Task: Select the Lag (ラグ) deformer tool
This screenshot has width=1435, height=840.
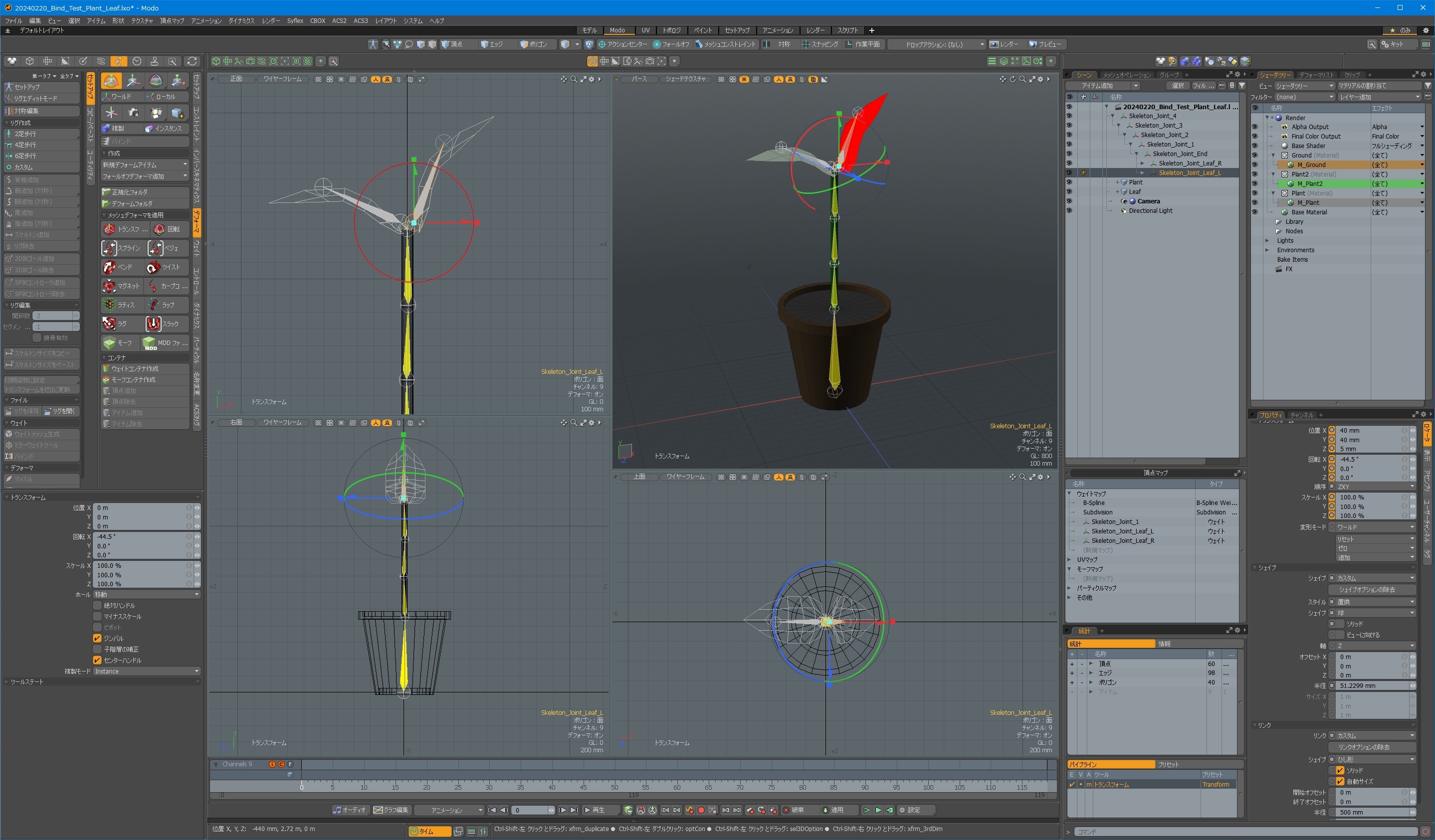Action: click(x=122, y=324)
